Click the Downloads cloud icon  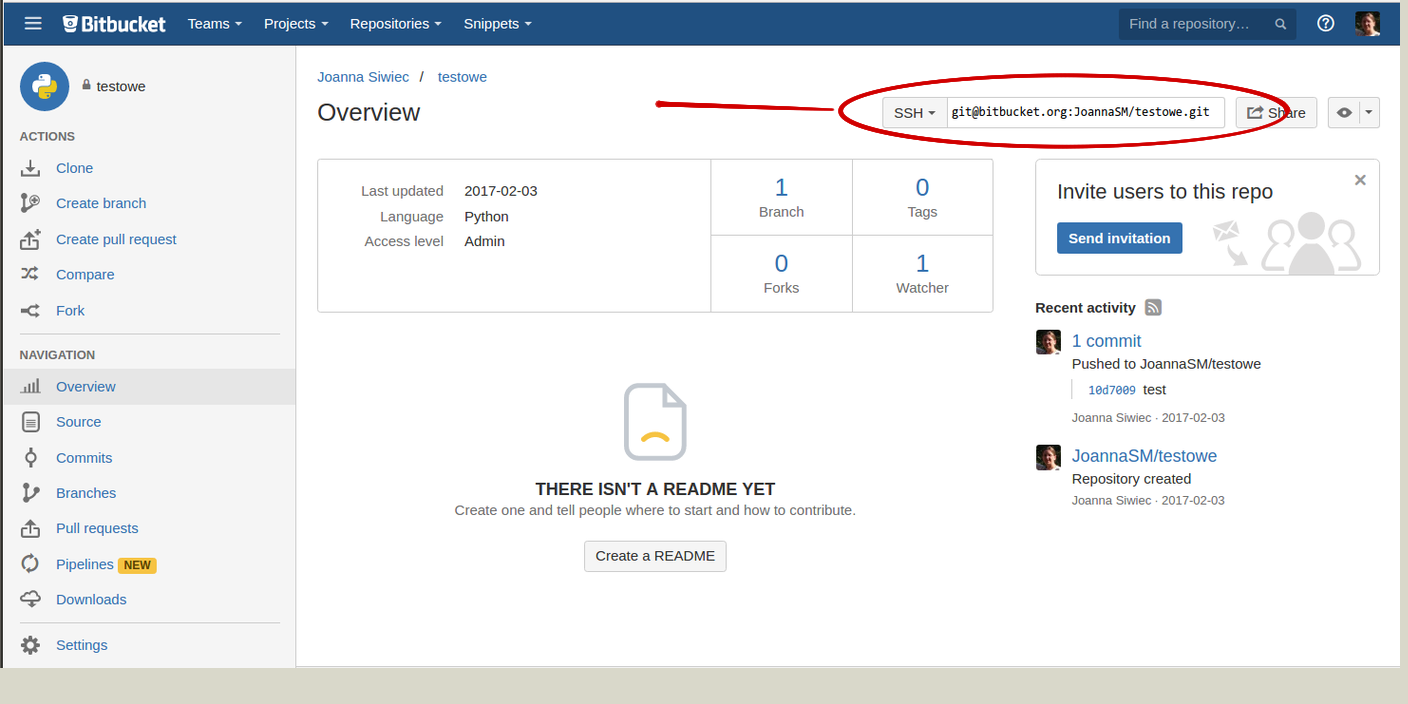[x=31, y=599]
